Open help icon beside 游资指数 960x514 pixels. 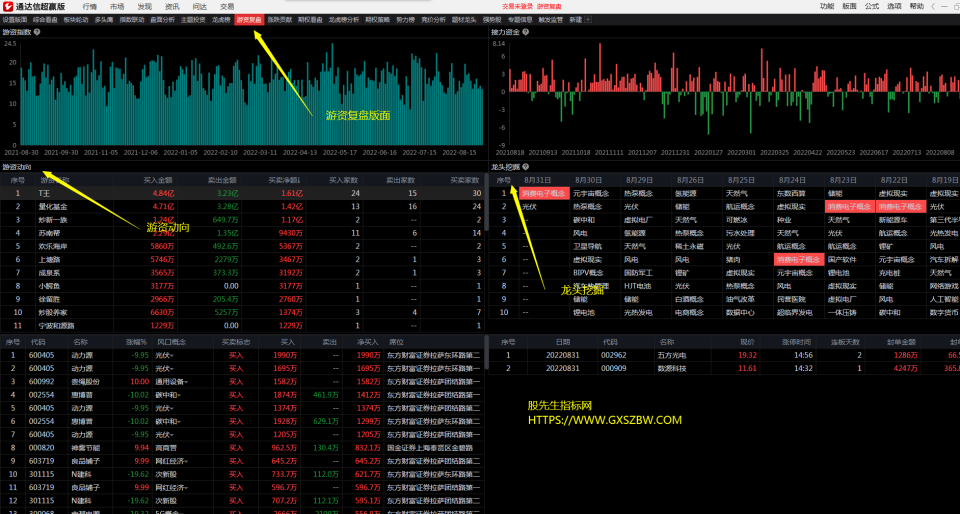click(37, 32)
